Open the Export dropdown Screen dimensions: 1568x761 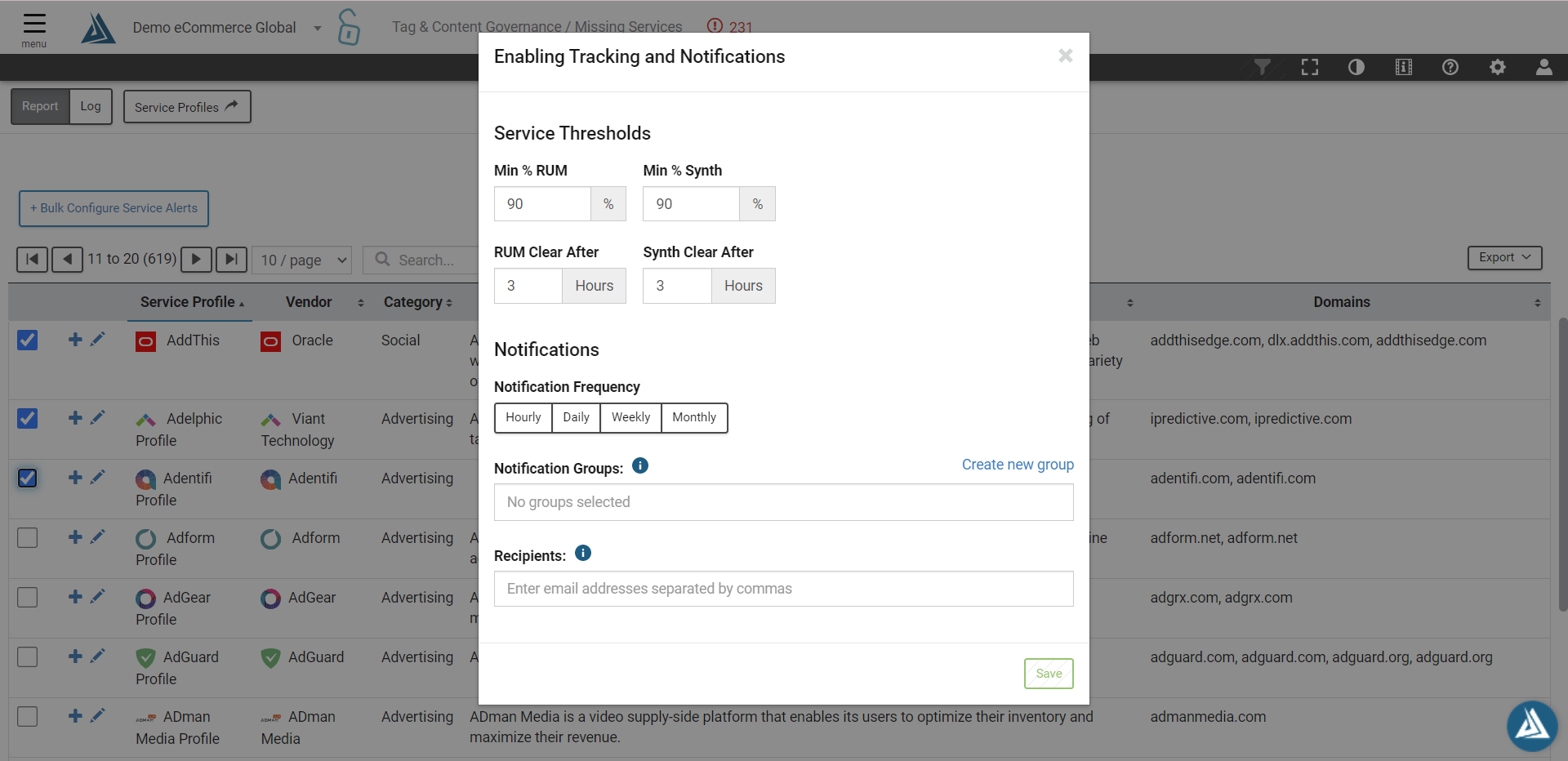[x=1504, y=257]
